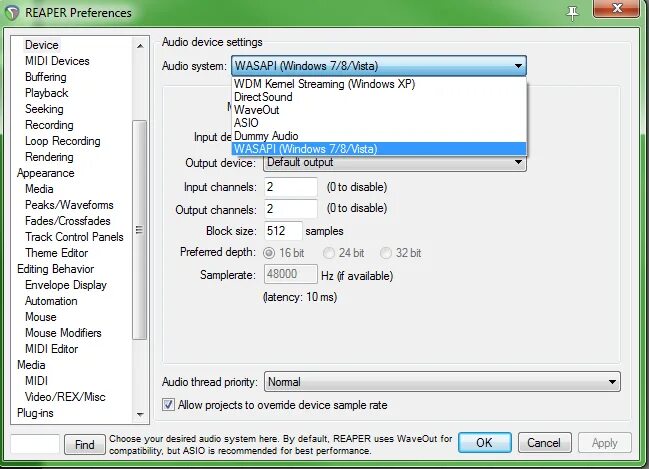Click the pin window icon in title bar

[x=572, y=13]
